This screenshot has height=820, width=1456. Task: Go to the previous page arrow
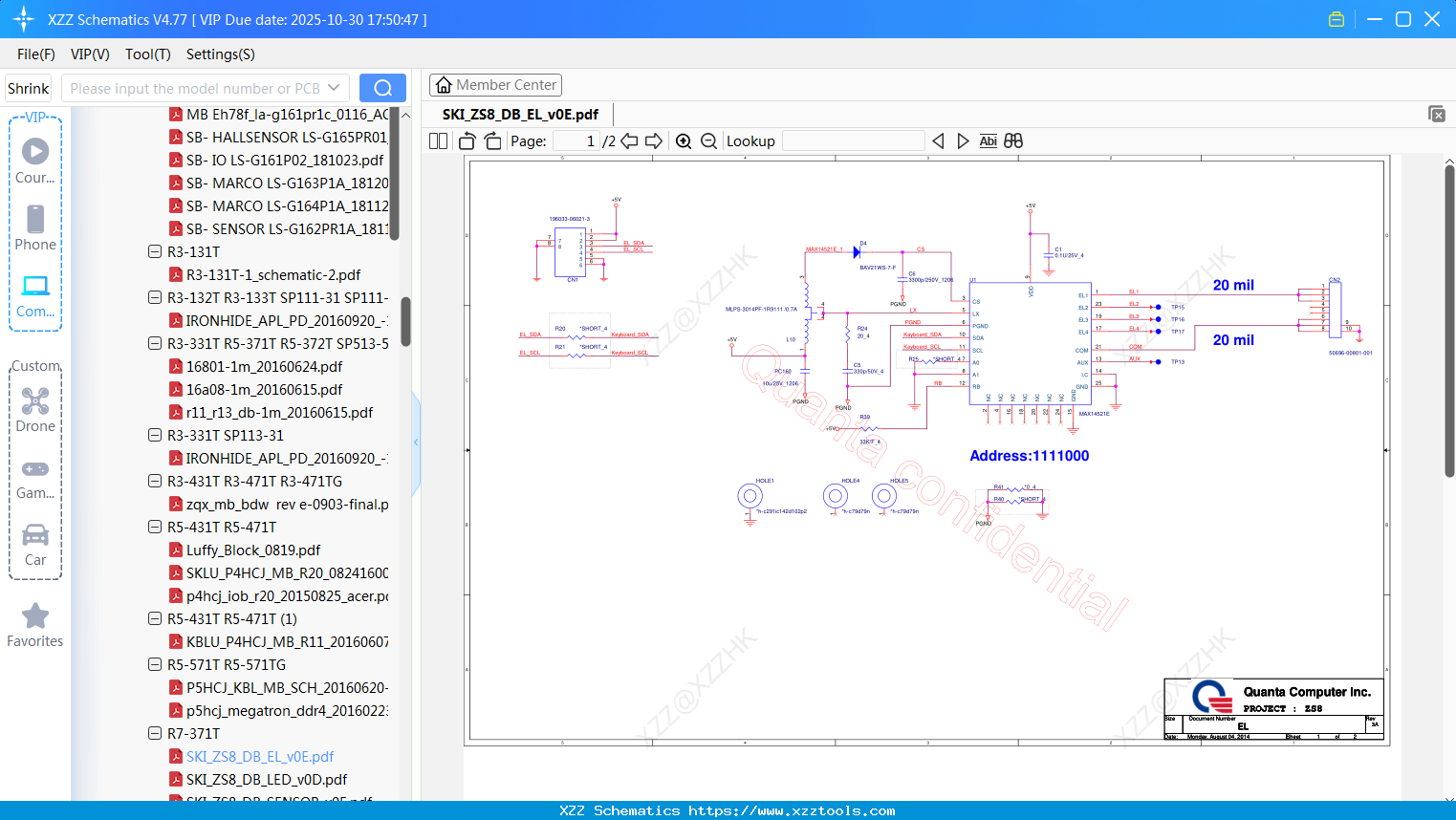[629, 141]
